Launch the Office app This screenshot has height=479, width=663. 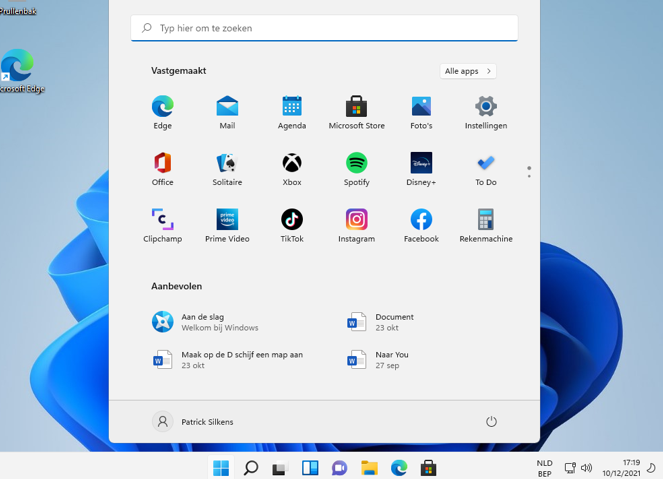click(x=162, y=169)
